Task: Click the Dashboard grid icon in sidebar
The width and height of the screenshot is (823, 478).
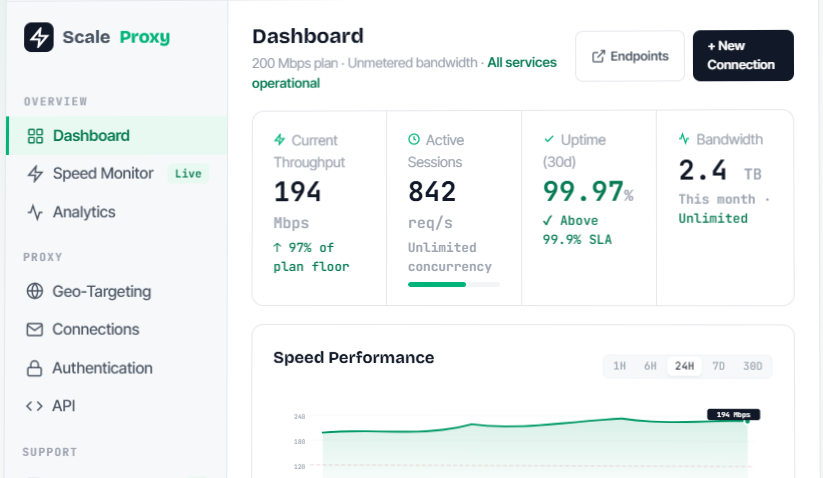Action: point(35,136)
